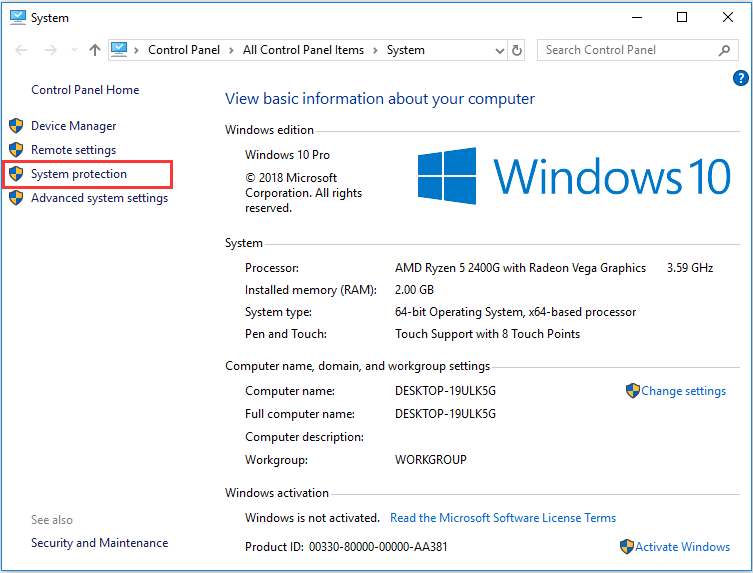Click the Advanced system settings shield icon
The height and width of the screenshot is (573, 753).
pyautogui.click(x=16, y=198)
